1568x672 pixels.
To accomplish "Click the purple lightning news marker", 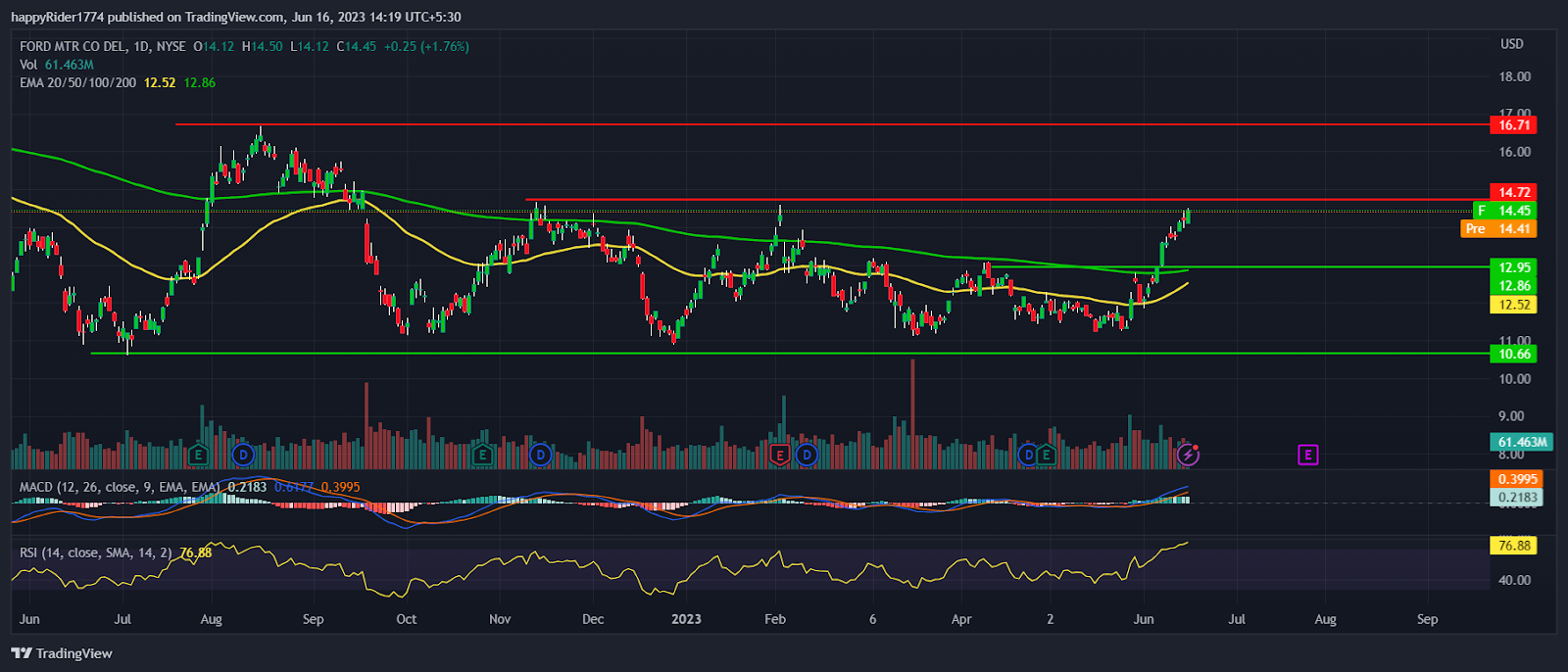I will (x=1189, y=455).
